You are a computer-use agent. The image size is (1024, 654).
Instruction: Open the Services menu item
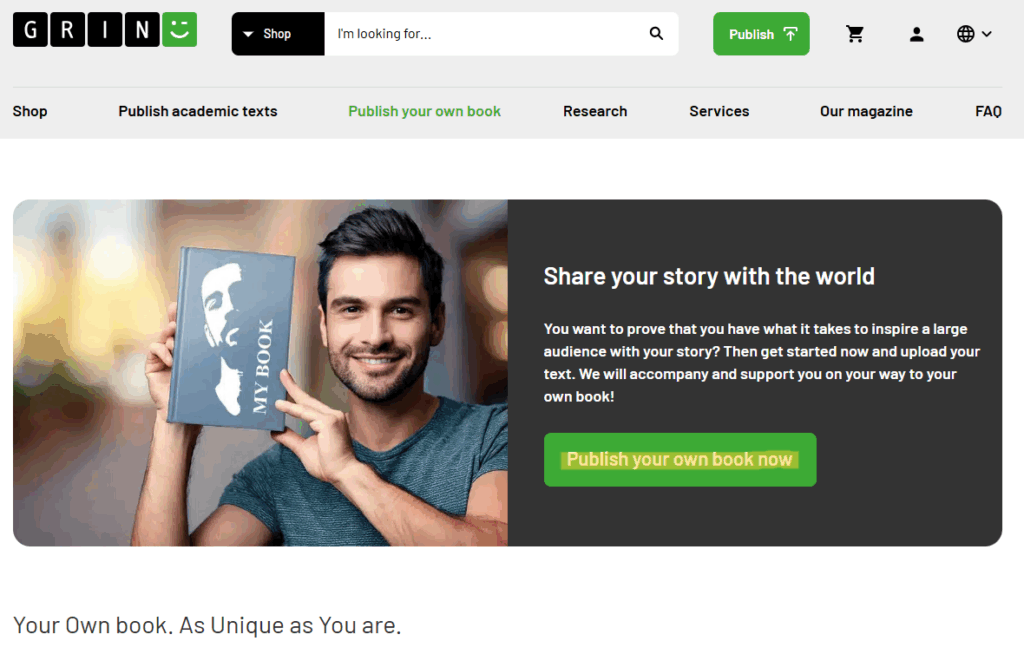[x=719, y=111]
